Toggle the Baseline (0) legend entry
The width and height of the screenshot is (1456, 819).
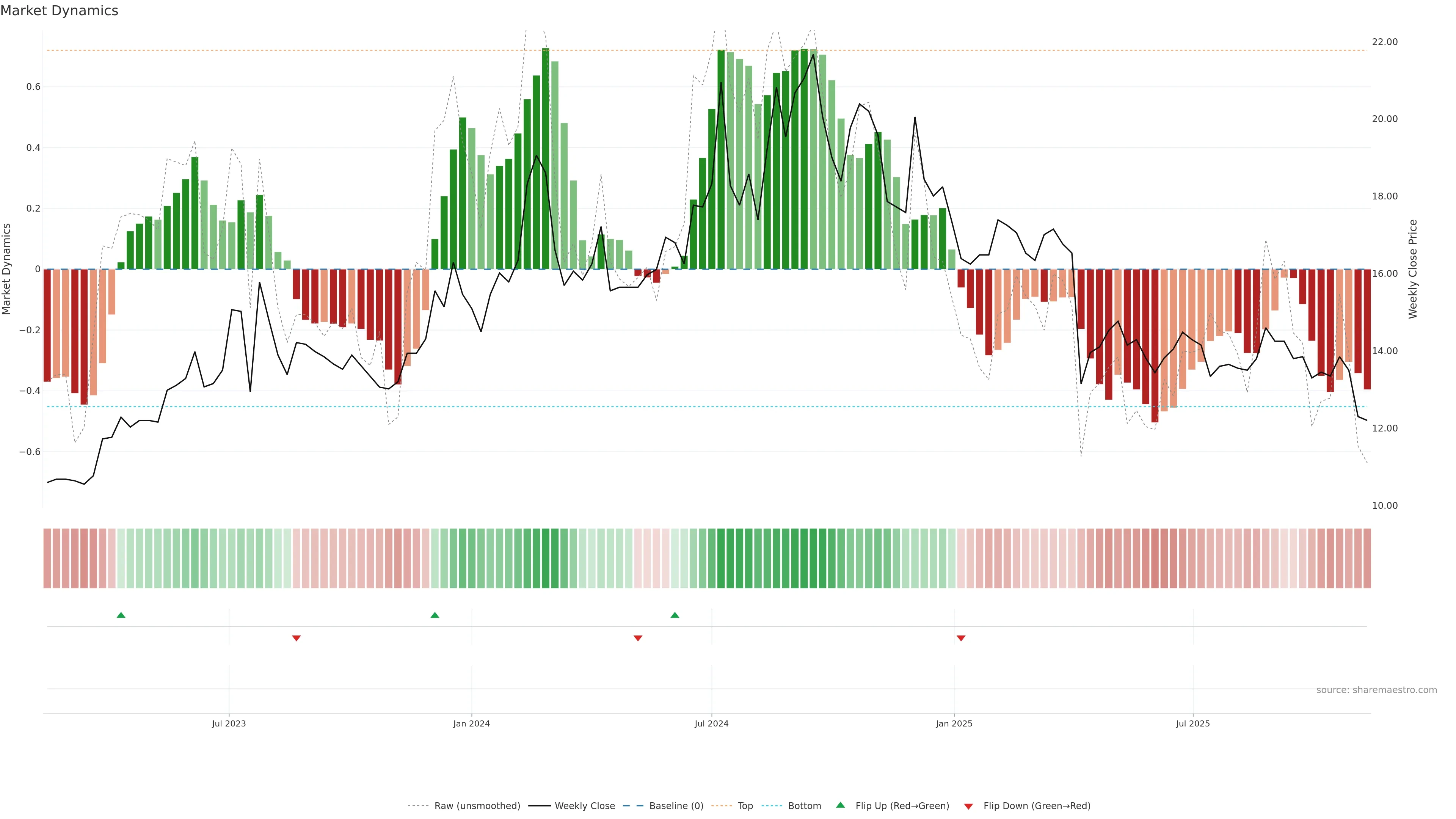tap(676, 806)
